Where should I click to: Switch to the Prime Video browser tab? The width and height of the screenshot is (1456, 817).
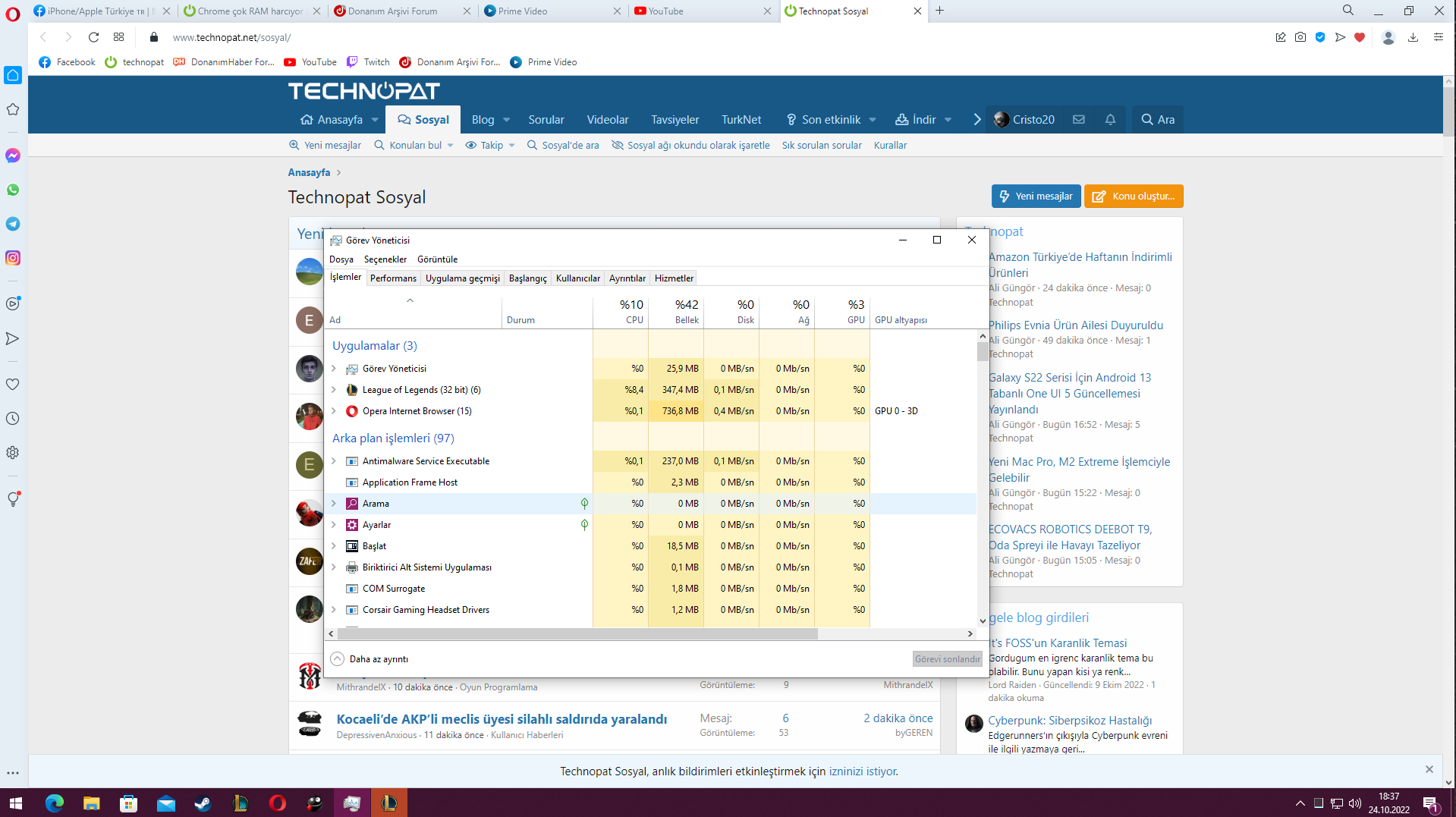(x=552, y=11)
